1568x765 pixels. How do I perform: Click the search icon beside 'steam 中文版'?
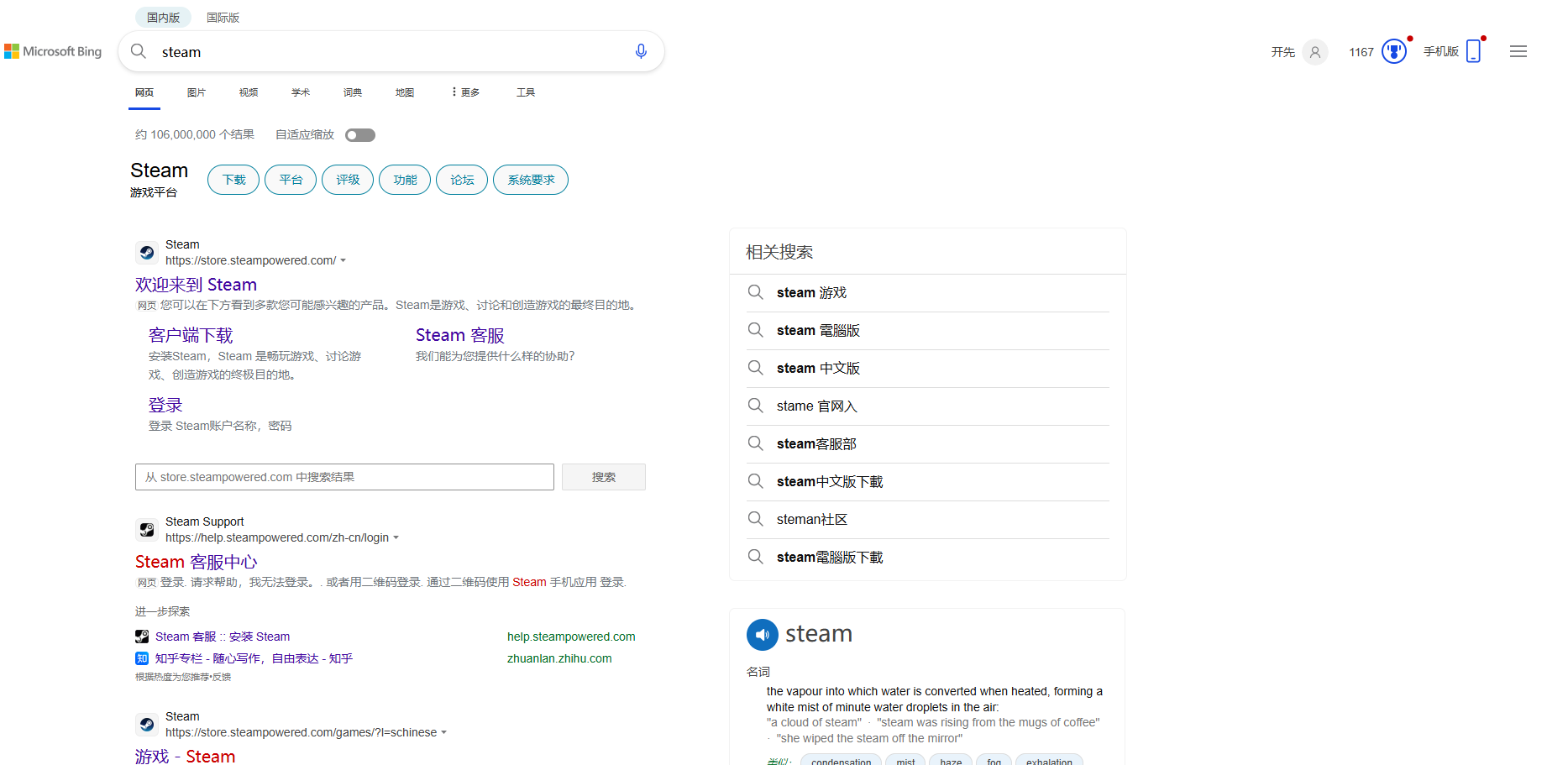point(756,368)
